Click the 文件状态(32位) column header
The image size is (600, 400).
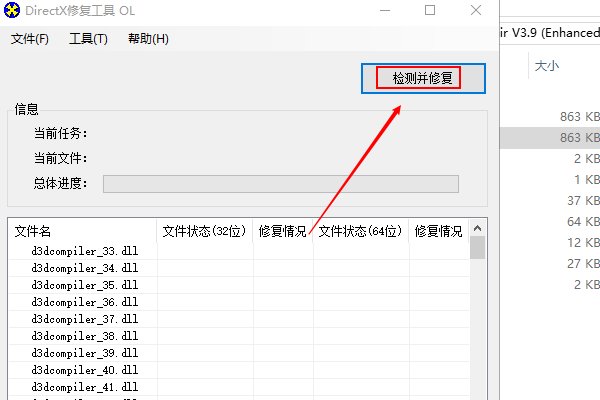205,231
